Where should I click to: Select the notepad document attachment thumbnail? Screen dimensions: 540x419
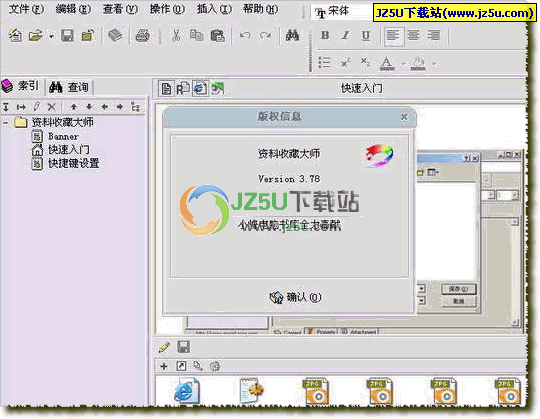(x=251, y=390)
